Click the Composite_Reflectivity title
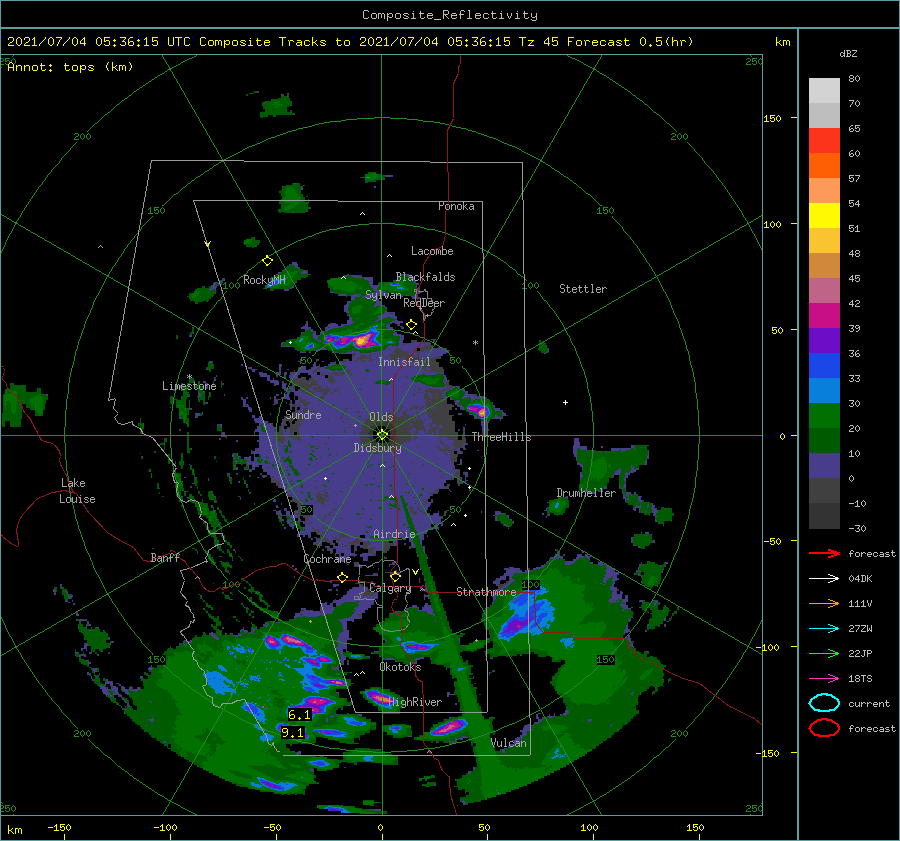 (450, 15)
